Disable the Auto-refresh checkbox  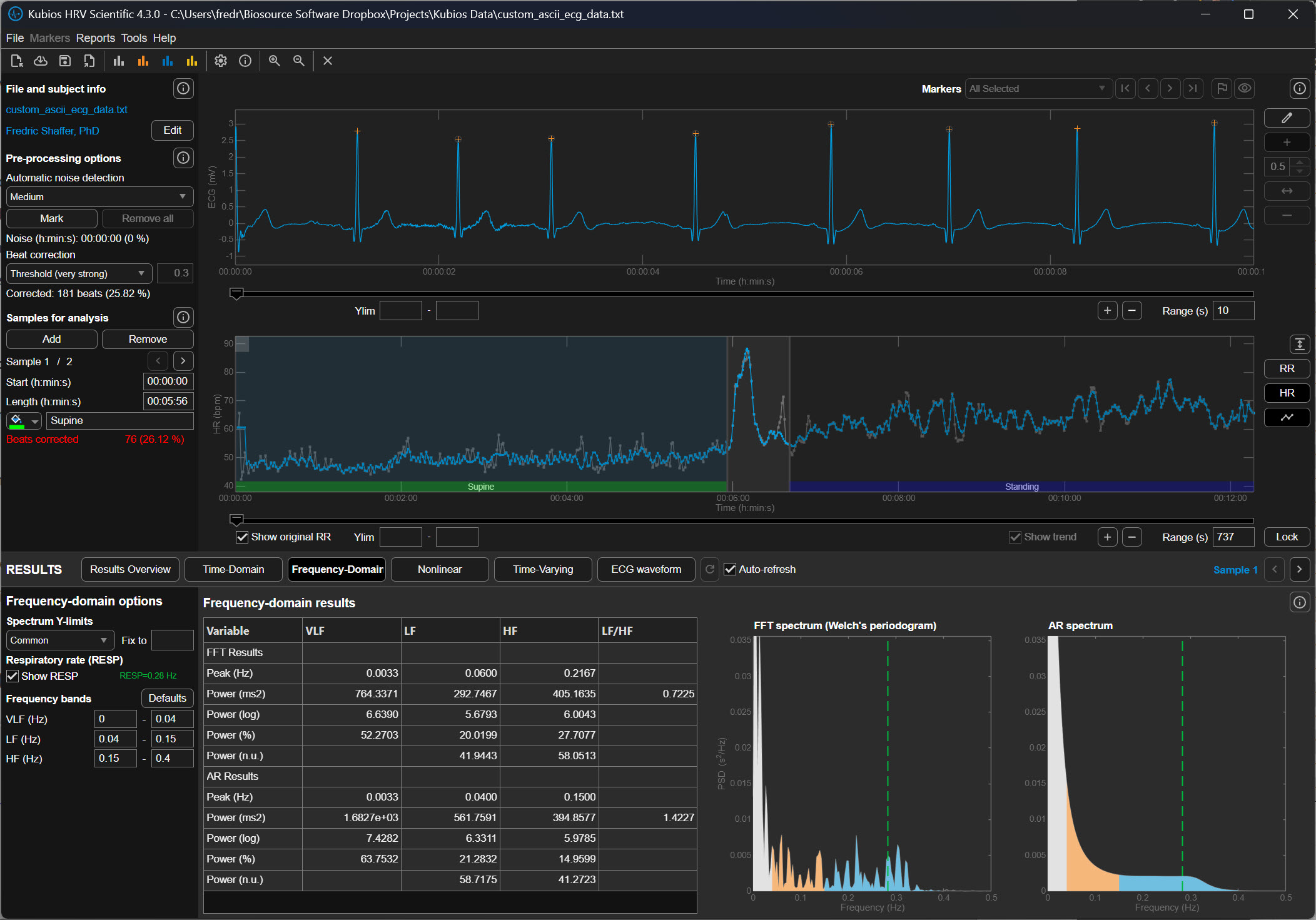[x=730, y=569]
